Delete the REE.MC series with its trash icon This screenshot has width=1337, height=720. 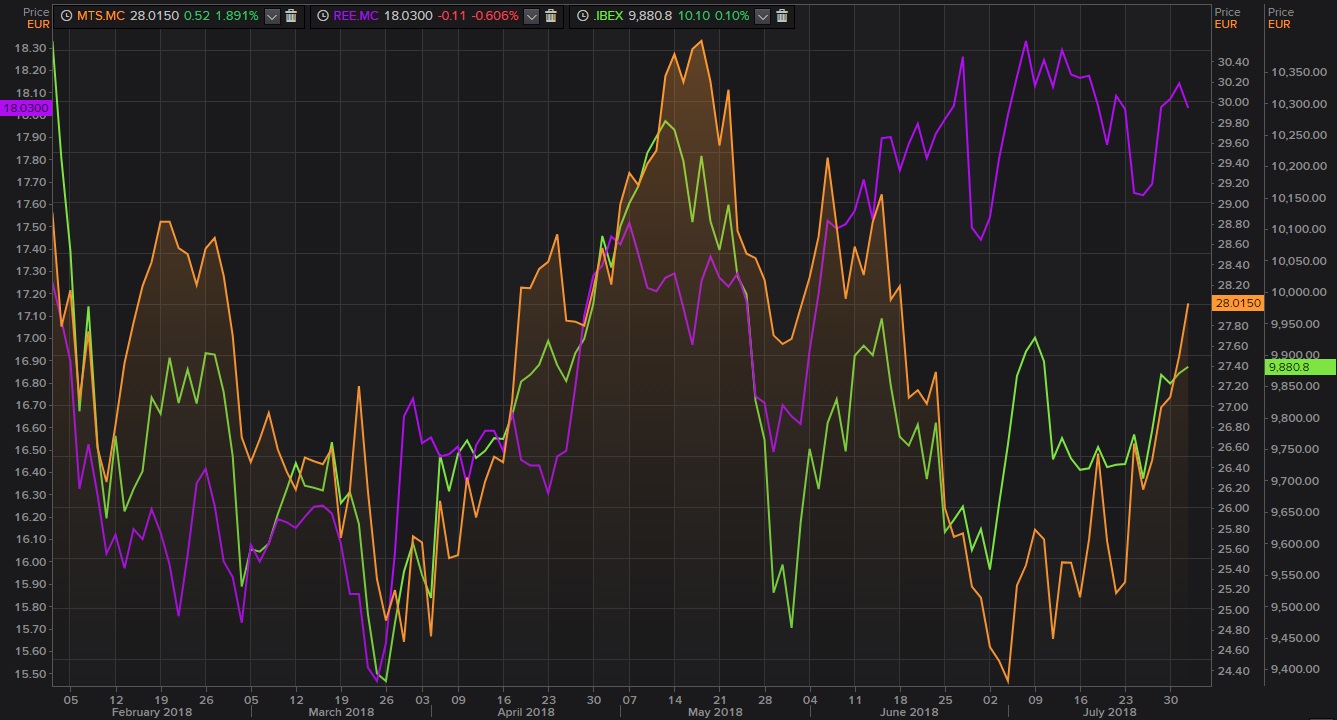click(x=549, y=16)
